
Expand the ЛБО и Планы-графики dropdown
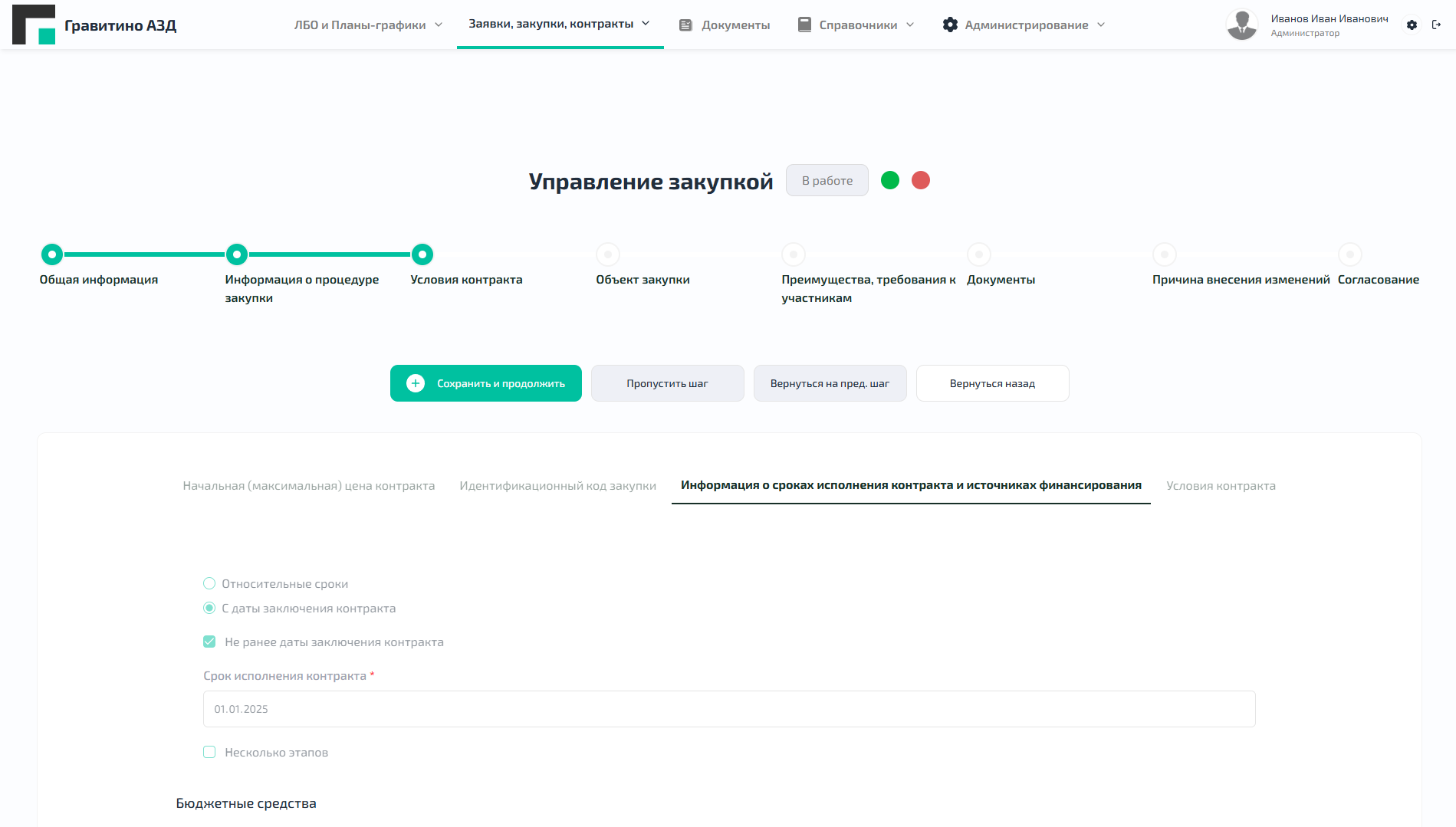[x=439, y=25]
